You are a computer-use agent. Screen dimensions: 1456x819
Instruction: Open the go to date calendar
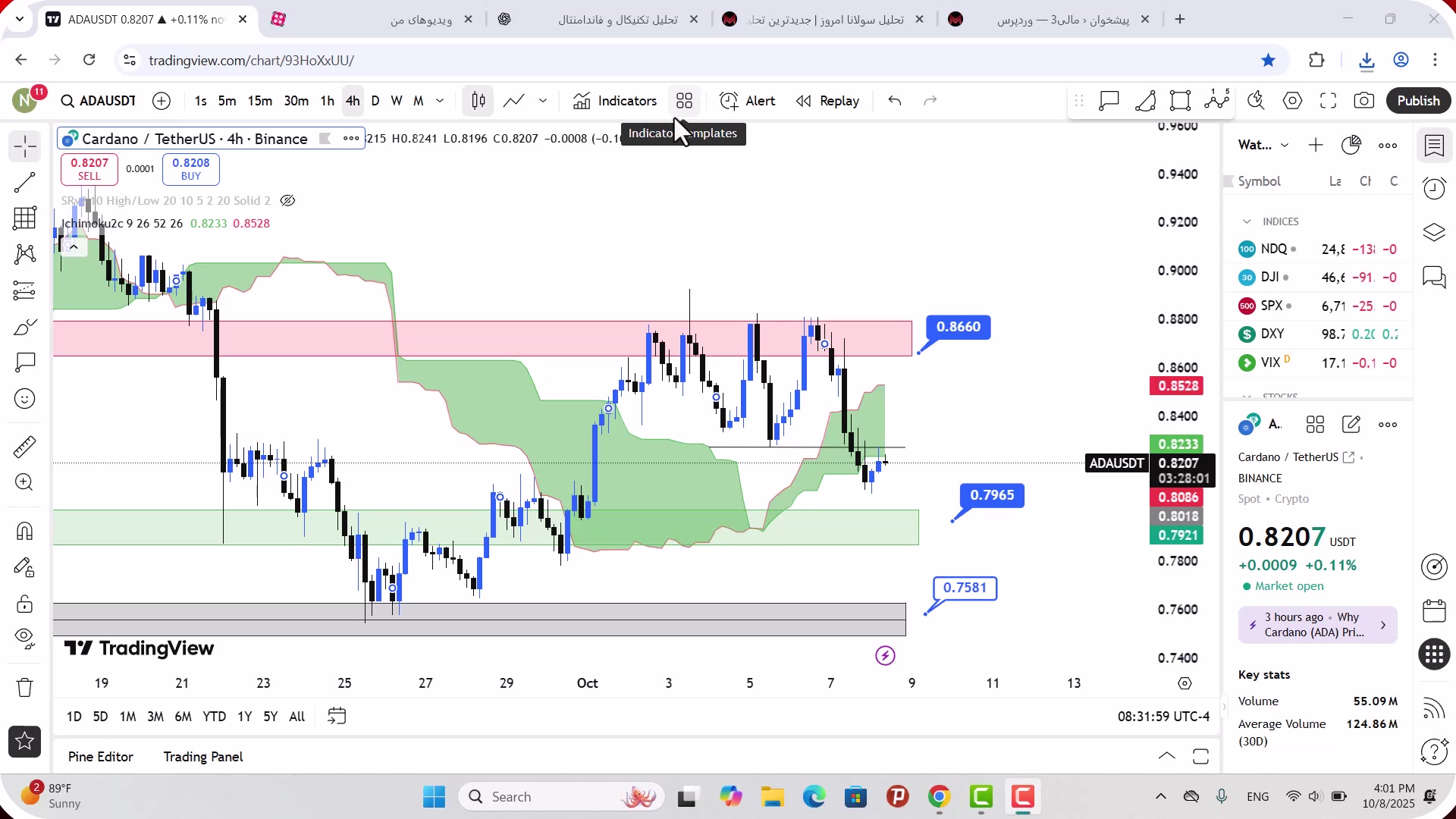point(337,717)
